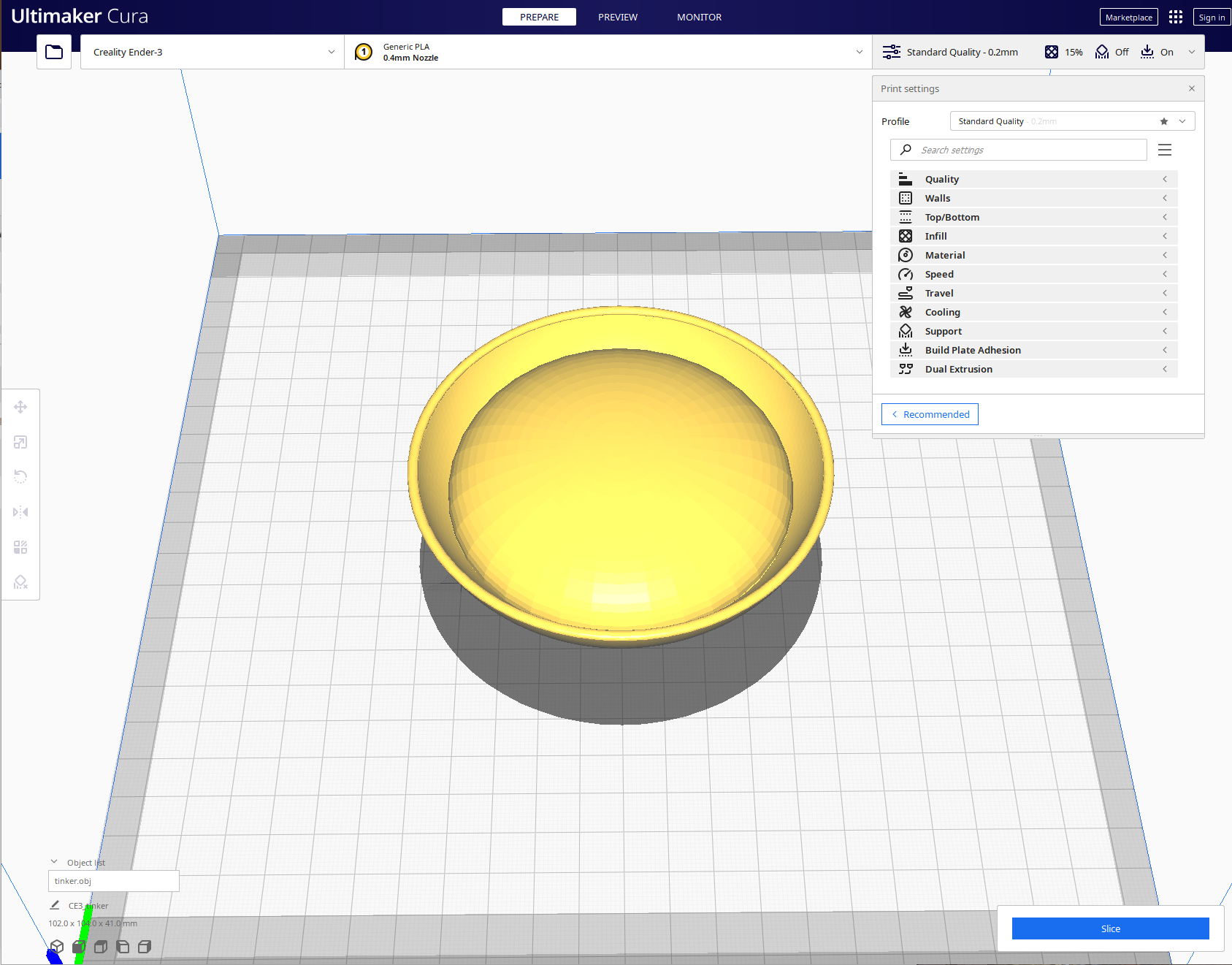
Task: Expand the Travel settings category
Action: click(x=1034, y=293)
